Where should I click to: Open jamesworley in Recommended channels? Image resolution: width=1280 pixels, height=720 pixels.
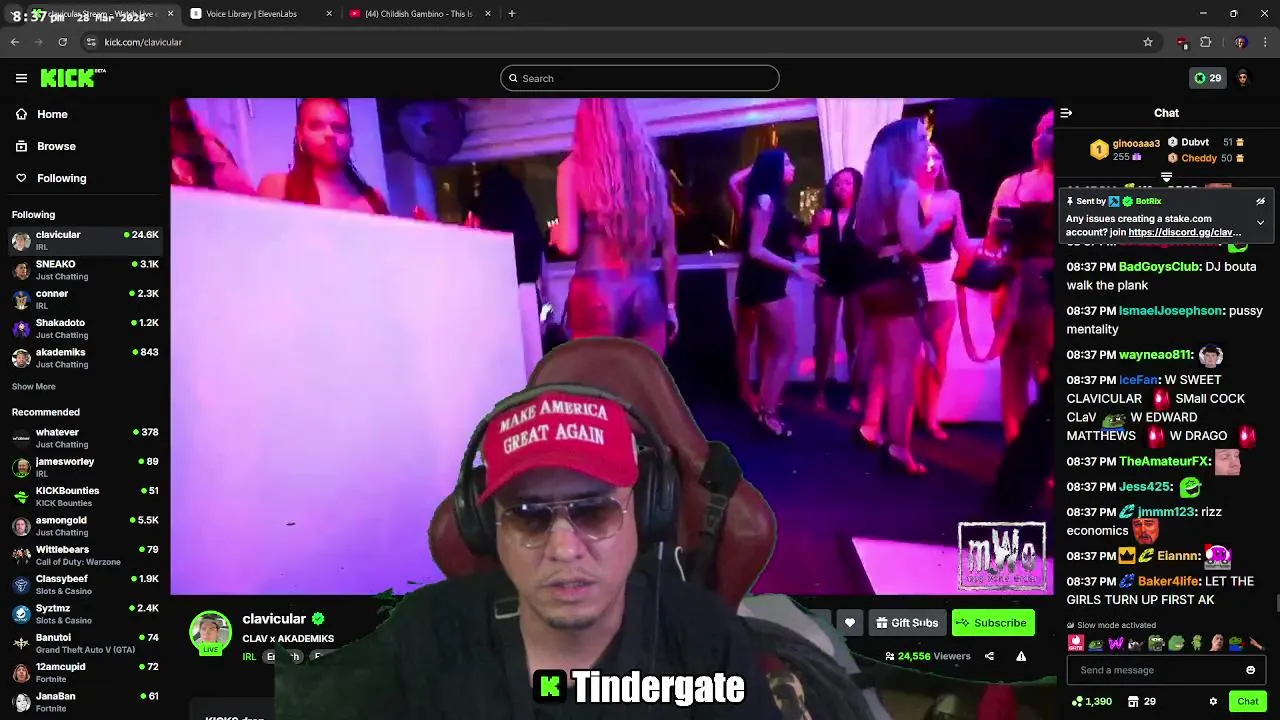pyautogui.click(x=85, y=467)
